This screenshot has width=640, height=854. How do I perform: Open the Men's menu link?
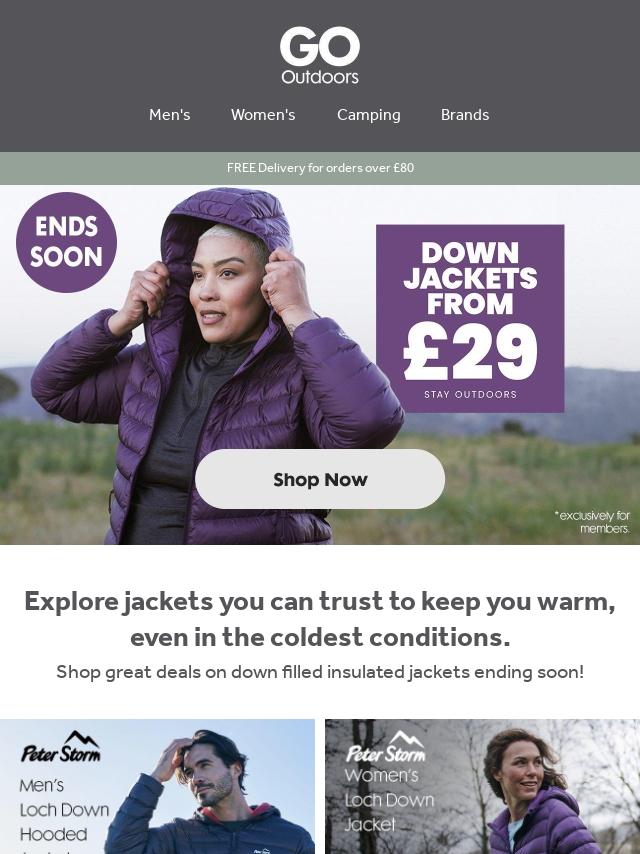169,115
